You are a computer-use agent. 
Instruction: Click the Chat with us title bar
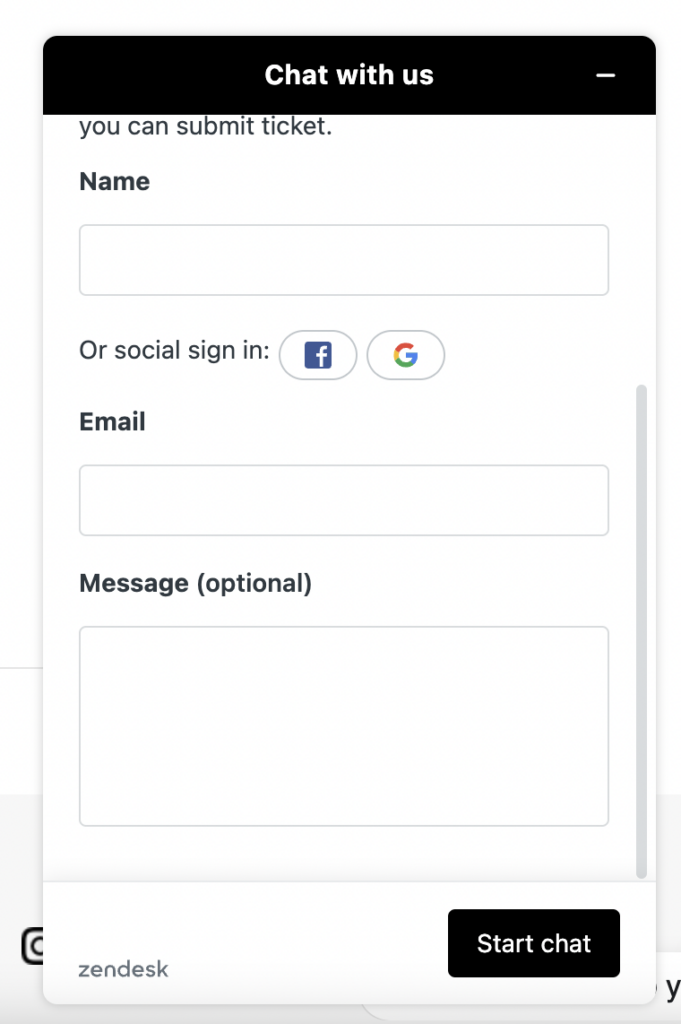coord(348,75)
